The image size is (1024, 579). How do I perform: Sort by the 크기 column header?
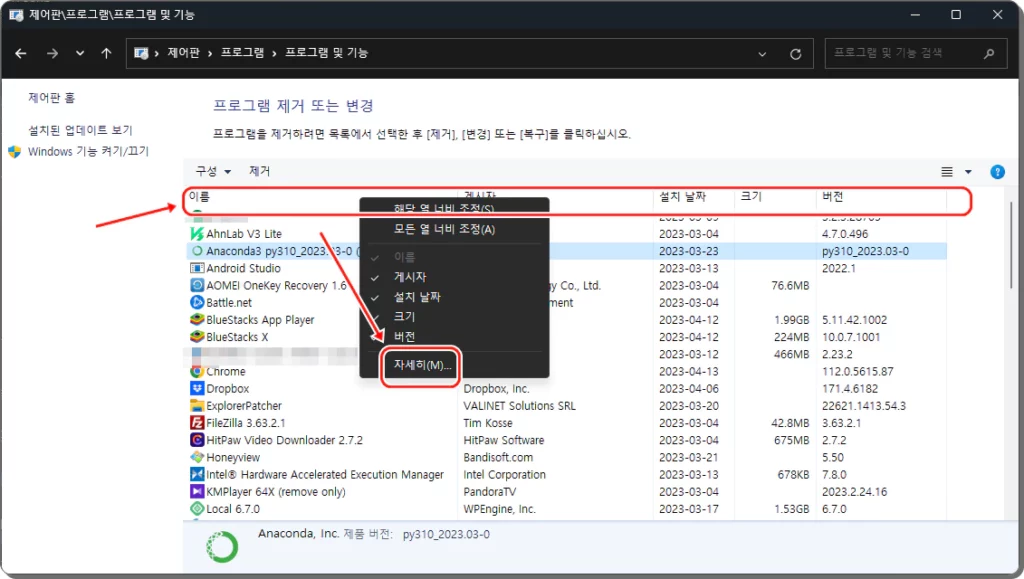(x=751, y=196)
